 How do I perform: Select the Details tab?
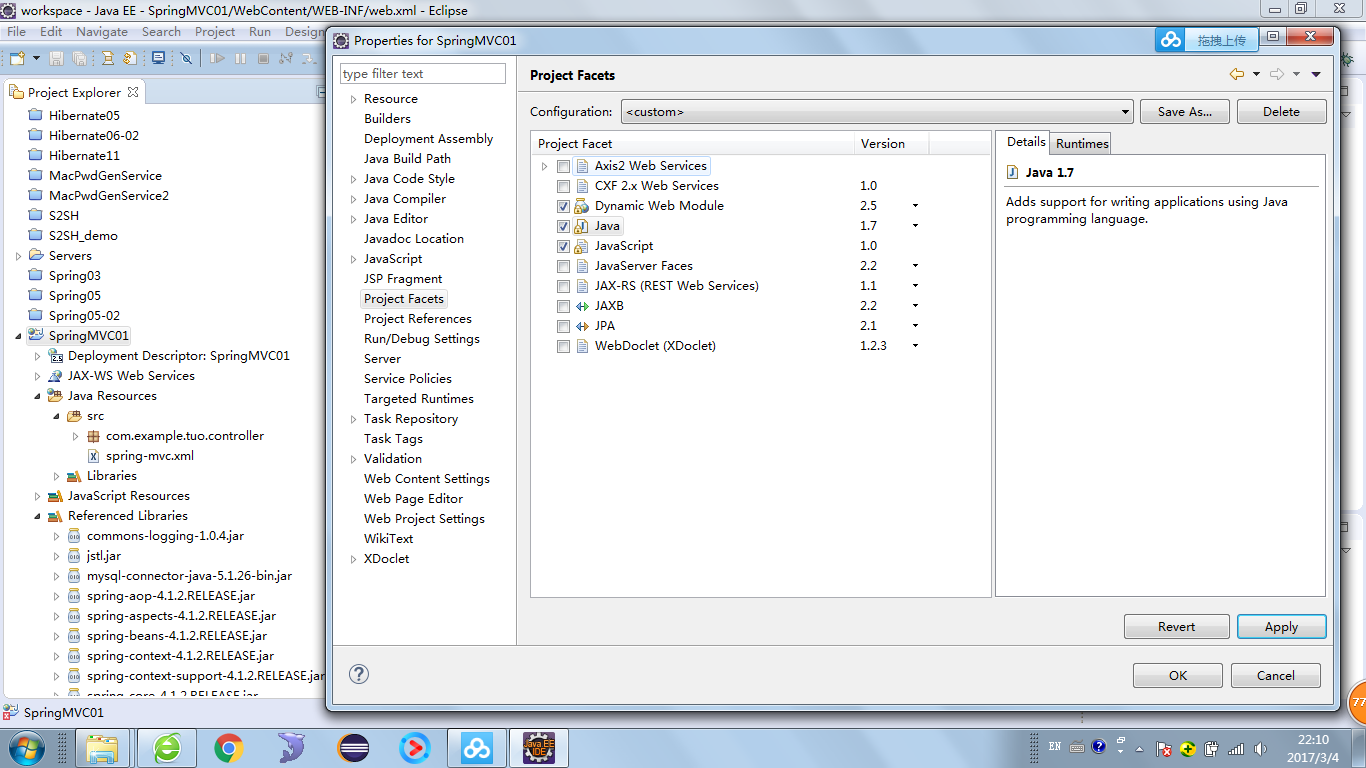tap(1025, 142)
